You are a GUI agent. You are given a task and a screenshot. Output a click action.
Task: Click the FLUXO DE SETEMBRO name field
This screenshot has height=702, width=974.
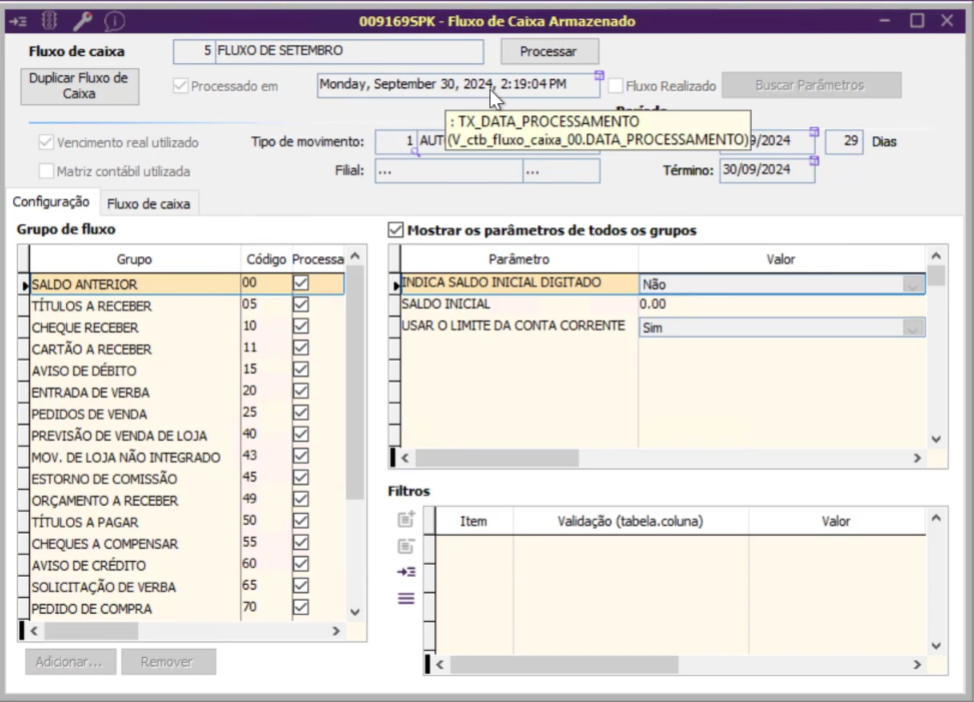tap(349, 51)
